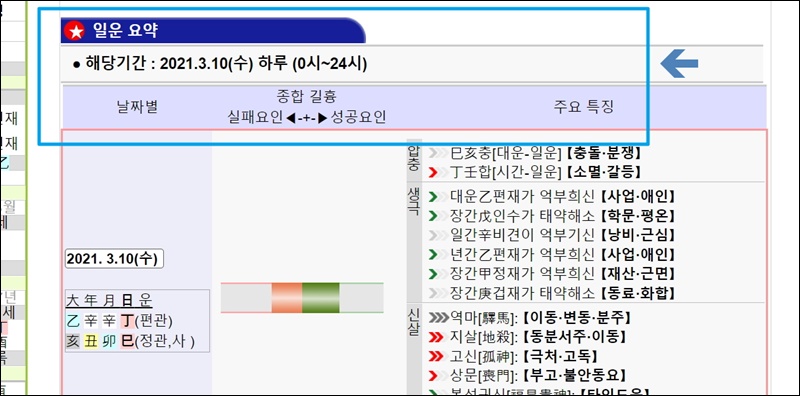Click the 【이동·변동·분주】 text
Image resolution: width=800 pixels, height=396 pixels.
pos(577,318)
